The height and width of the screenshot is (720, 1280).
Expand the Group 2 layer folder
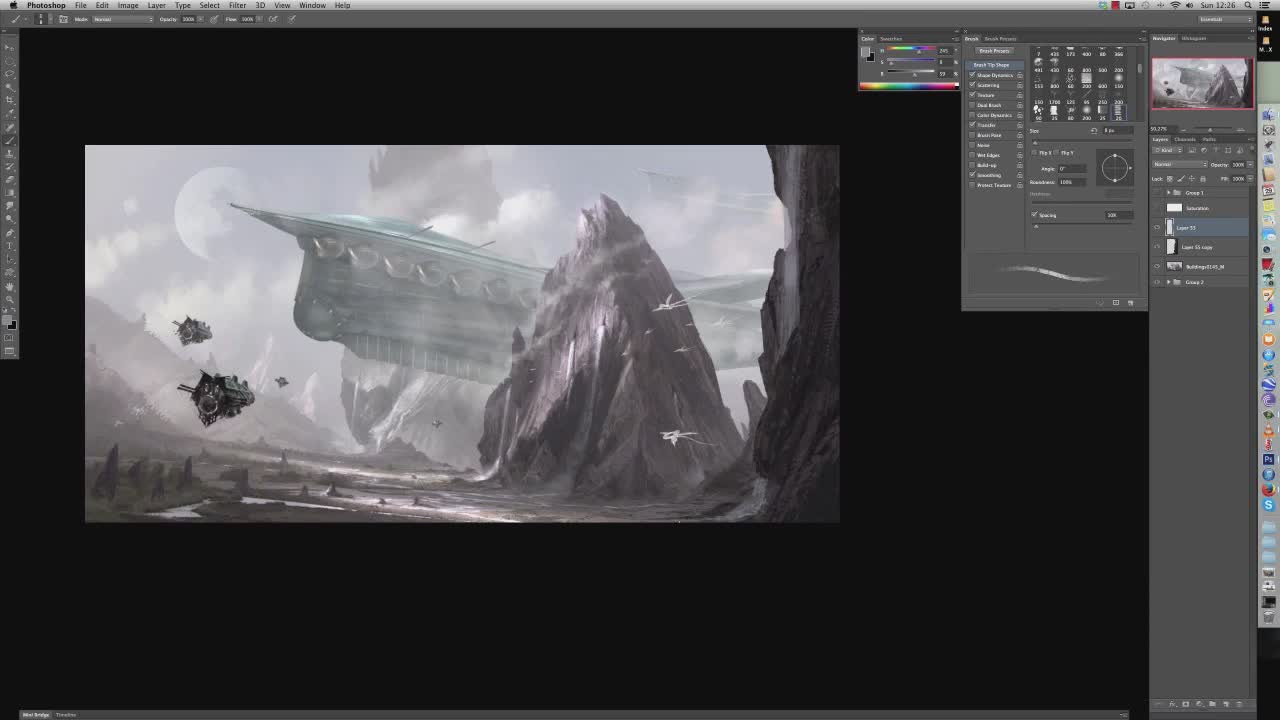tap(1169, 282)
